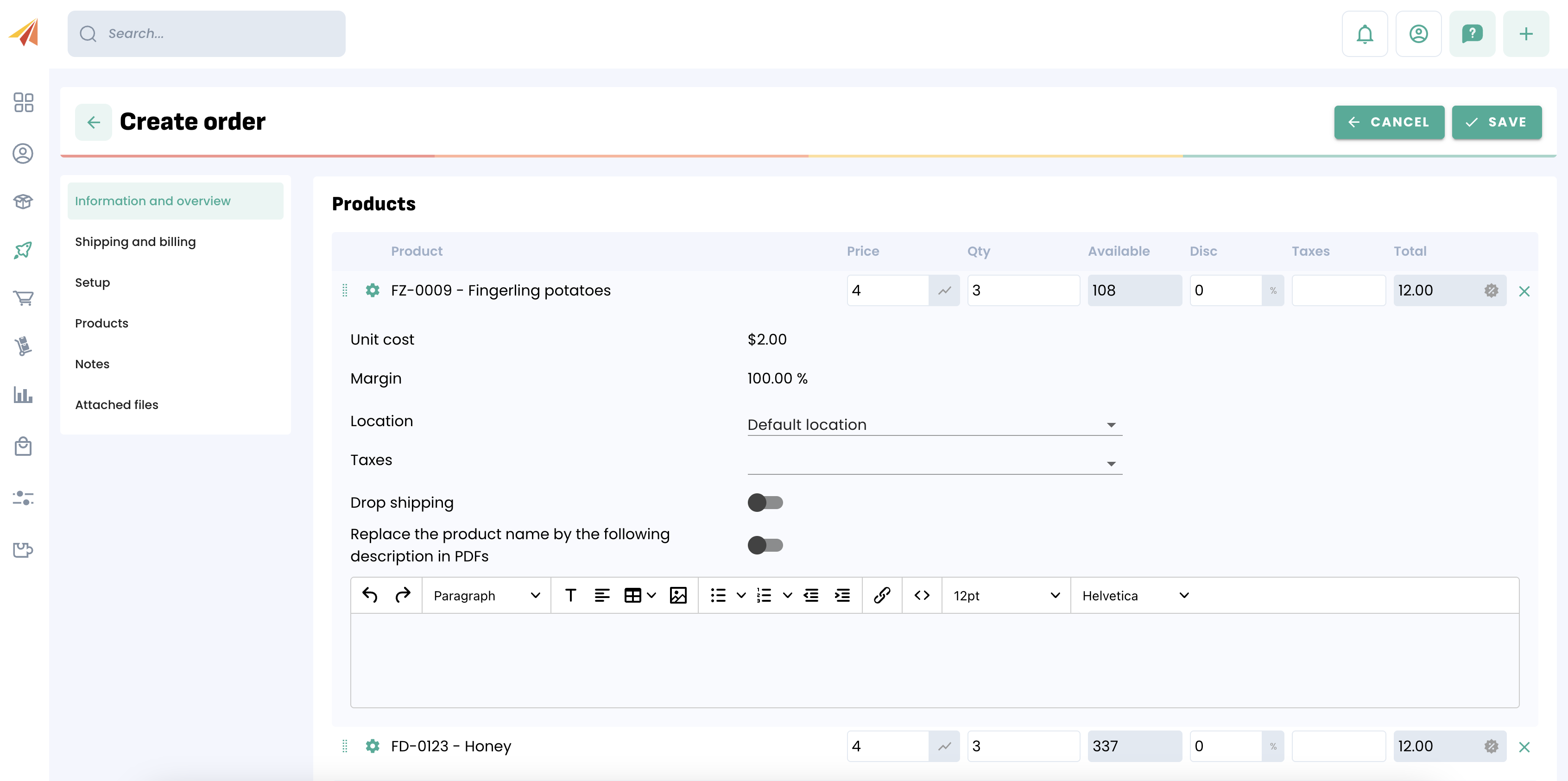Open source code view in editor
This screenshot has height=781, width=1568.
(922, 595)
